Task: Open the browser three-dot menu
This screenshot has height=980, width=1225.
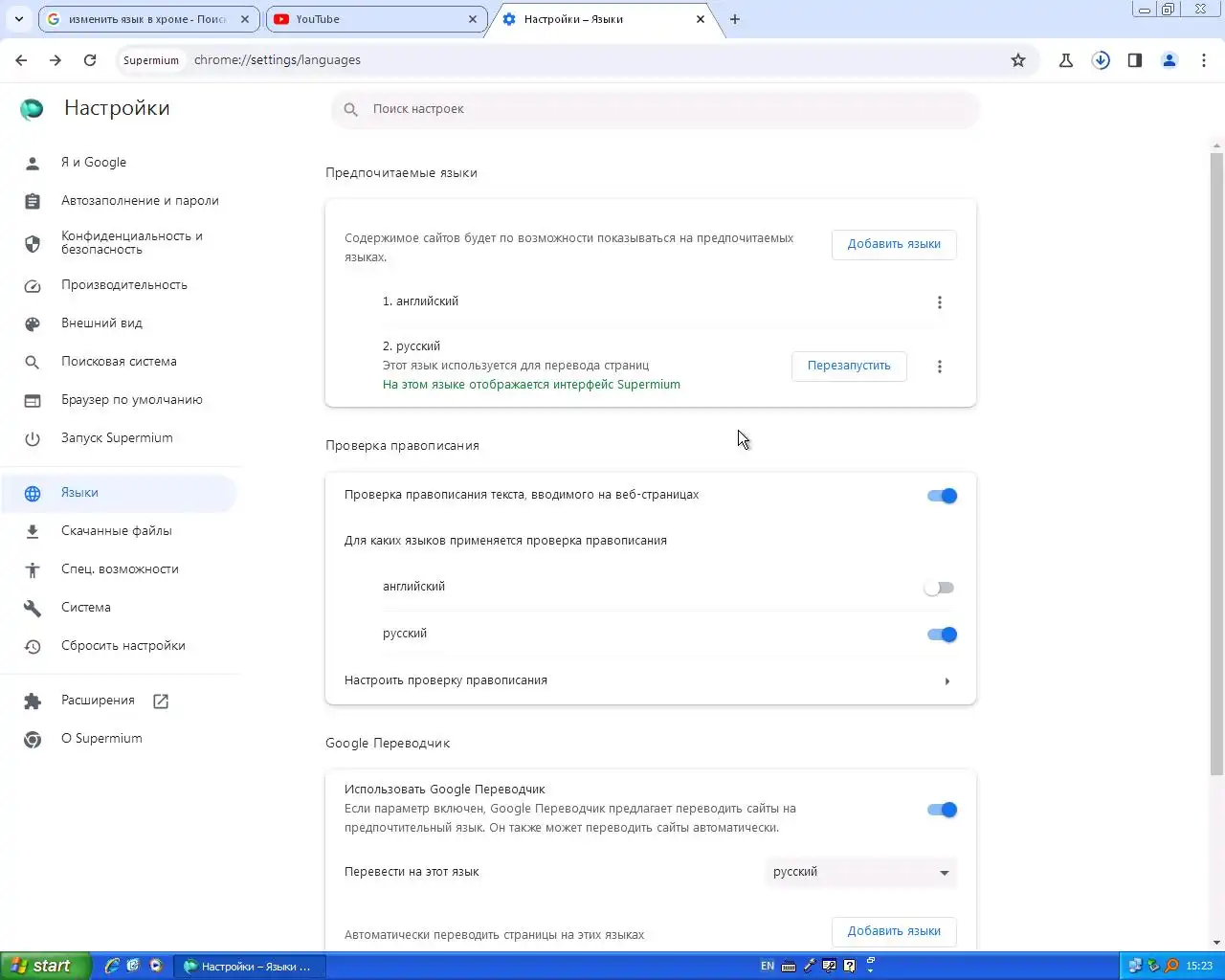Action: [x=1204, y=60]
